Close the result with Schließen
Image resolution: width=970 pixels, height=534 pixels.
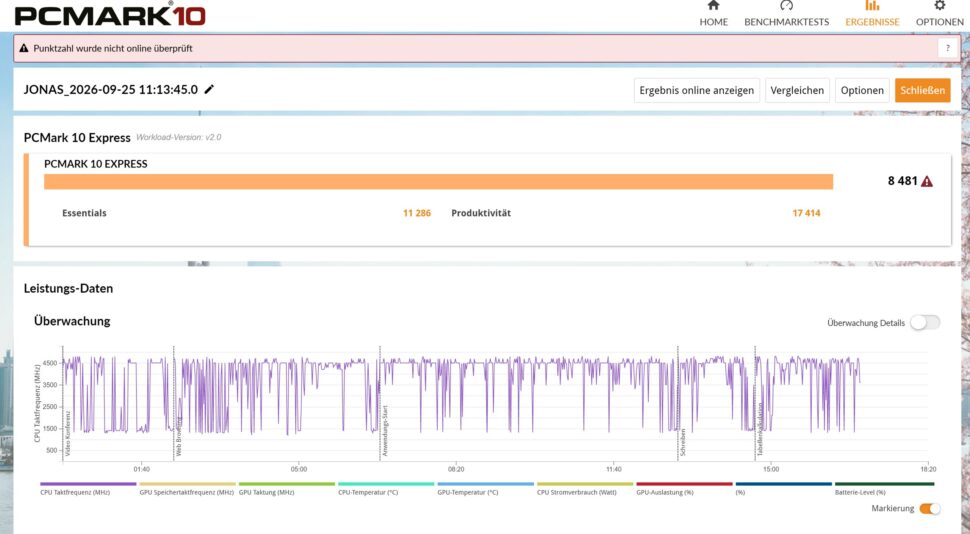click(922, 90)
